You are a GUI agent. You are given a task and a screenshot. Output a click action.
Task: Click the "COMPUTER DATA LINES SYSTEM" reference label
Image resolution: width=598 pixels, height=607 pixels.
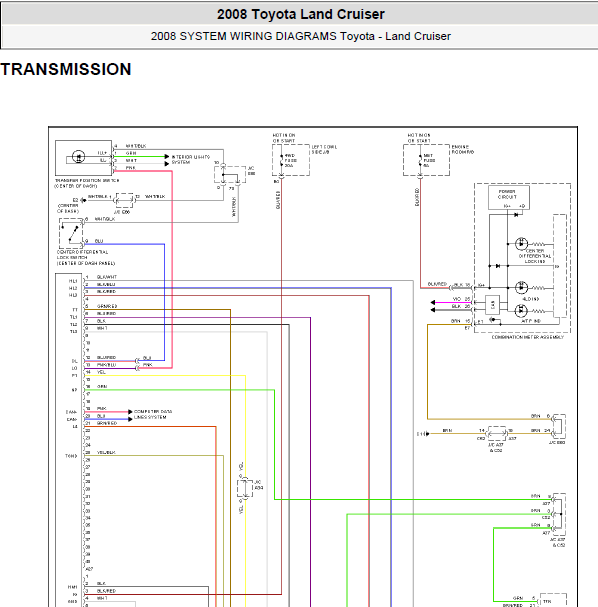tap(153, 414)
